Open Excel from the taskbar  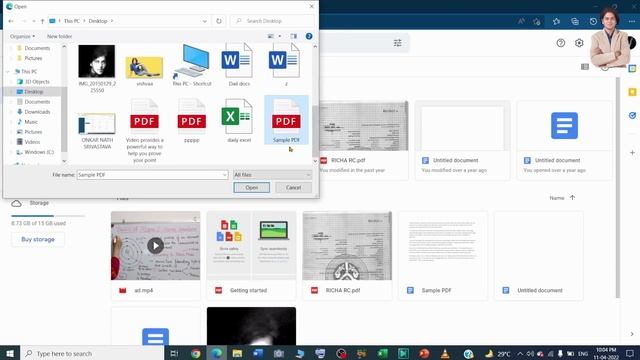[x=382, y=353]
